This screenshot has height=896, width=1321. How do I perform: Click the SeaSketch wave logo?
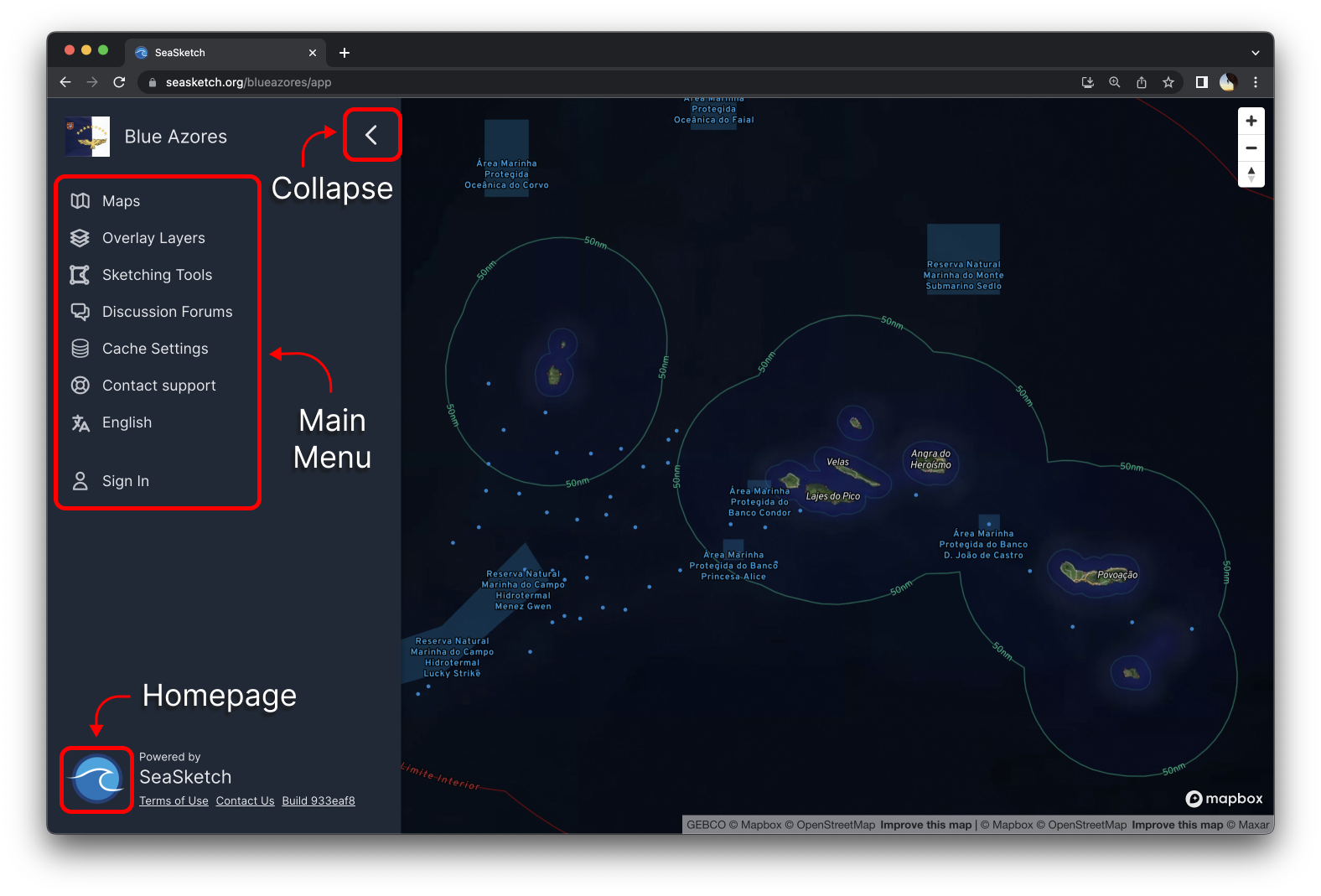[97, 779]
